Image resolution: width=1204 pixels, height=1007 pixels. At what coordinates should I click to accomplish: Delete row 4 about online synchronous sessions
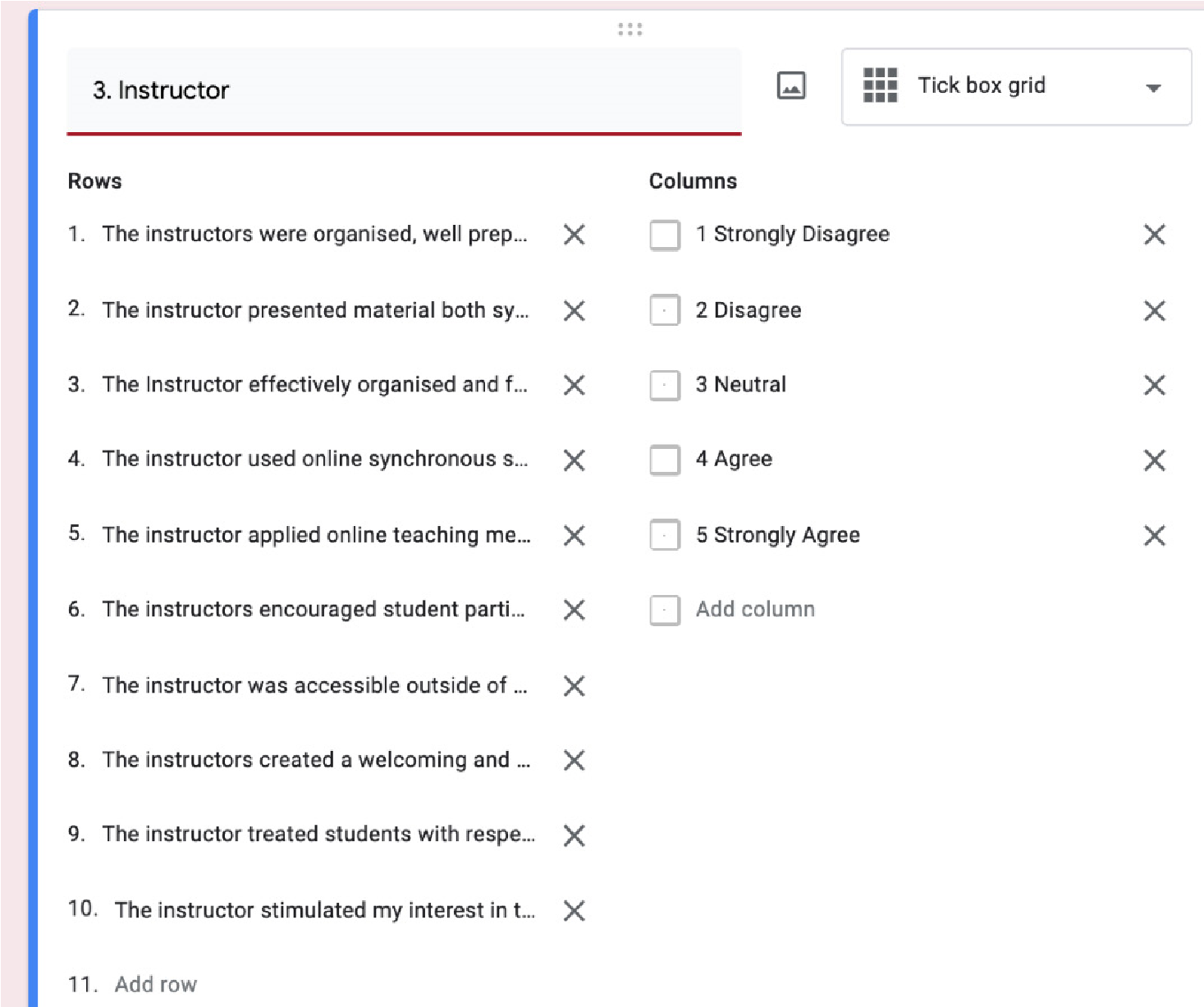575,460
